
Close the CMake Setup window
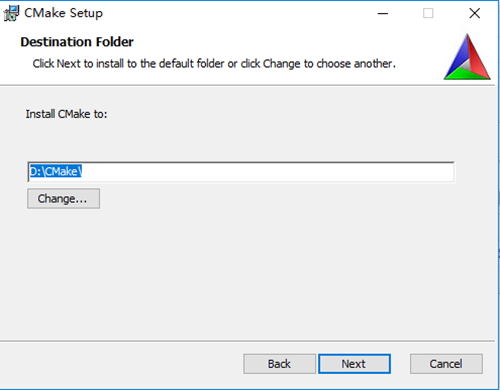pos(474,13)
